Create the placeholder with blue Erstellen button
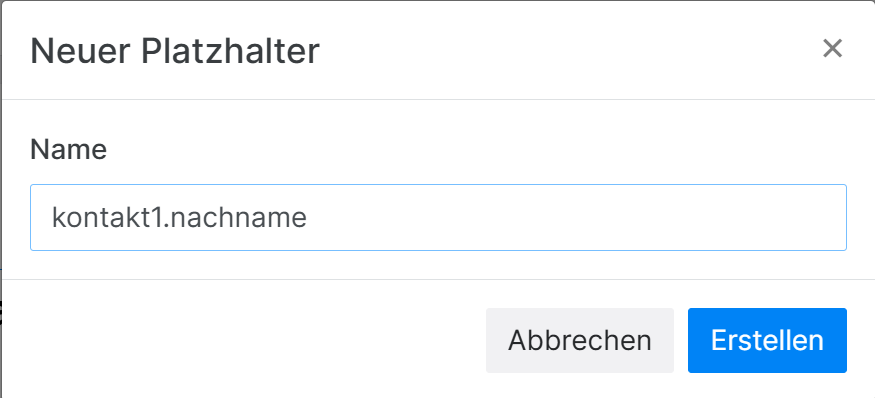This screenshot has height=398, width=875. pos(767,341)
